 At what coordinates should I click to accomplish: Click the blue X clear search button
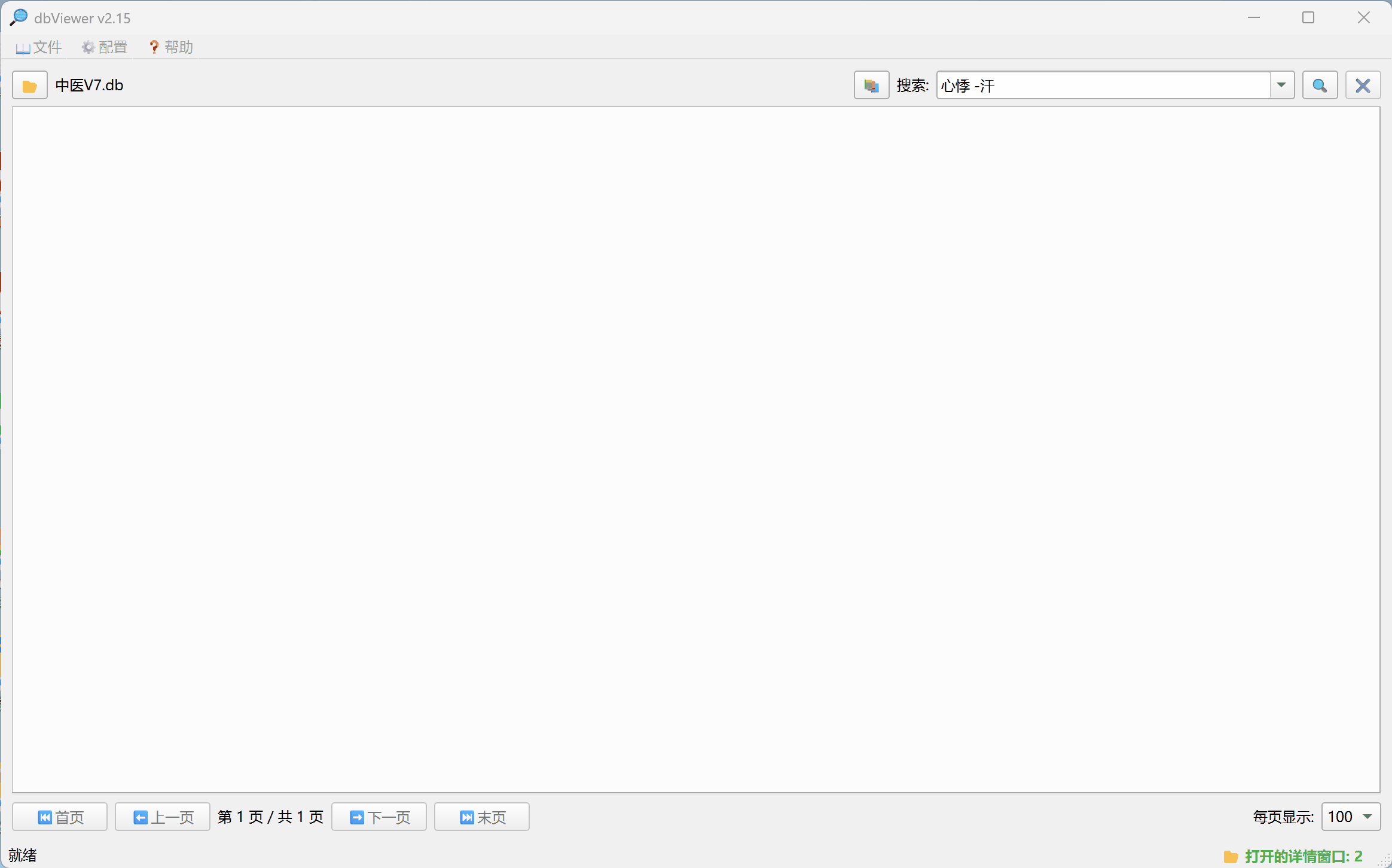coord(1363,85)
